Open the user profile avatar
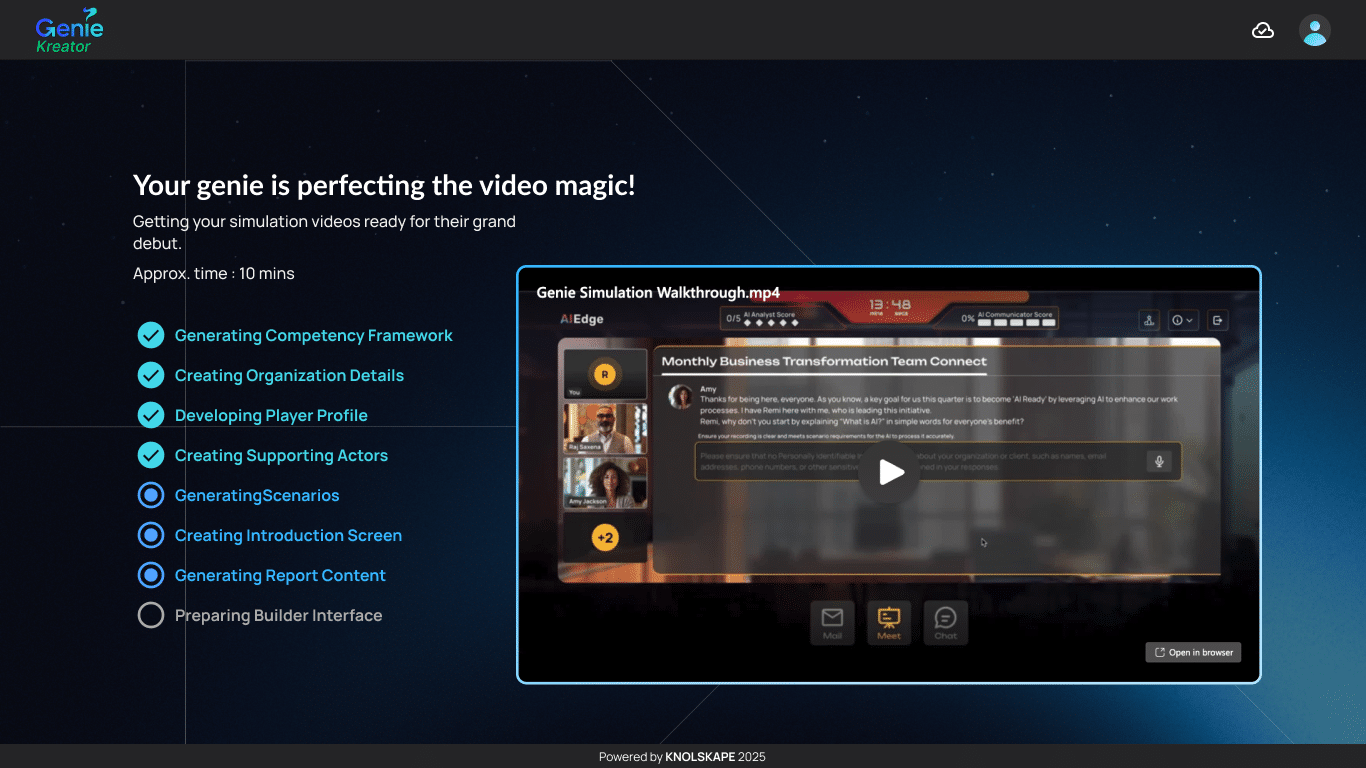The image size is (1366, 768). 1315,30
